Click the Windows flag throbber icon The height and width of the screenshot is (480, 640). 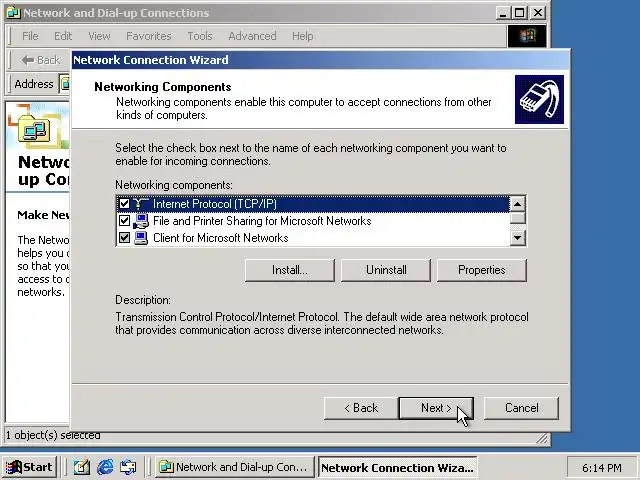tap(527, 36)
